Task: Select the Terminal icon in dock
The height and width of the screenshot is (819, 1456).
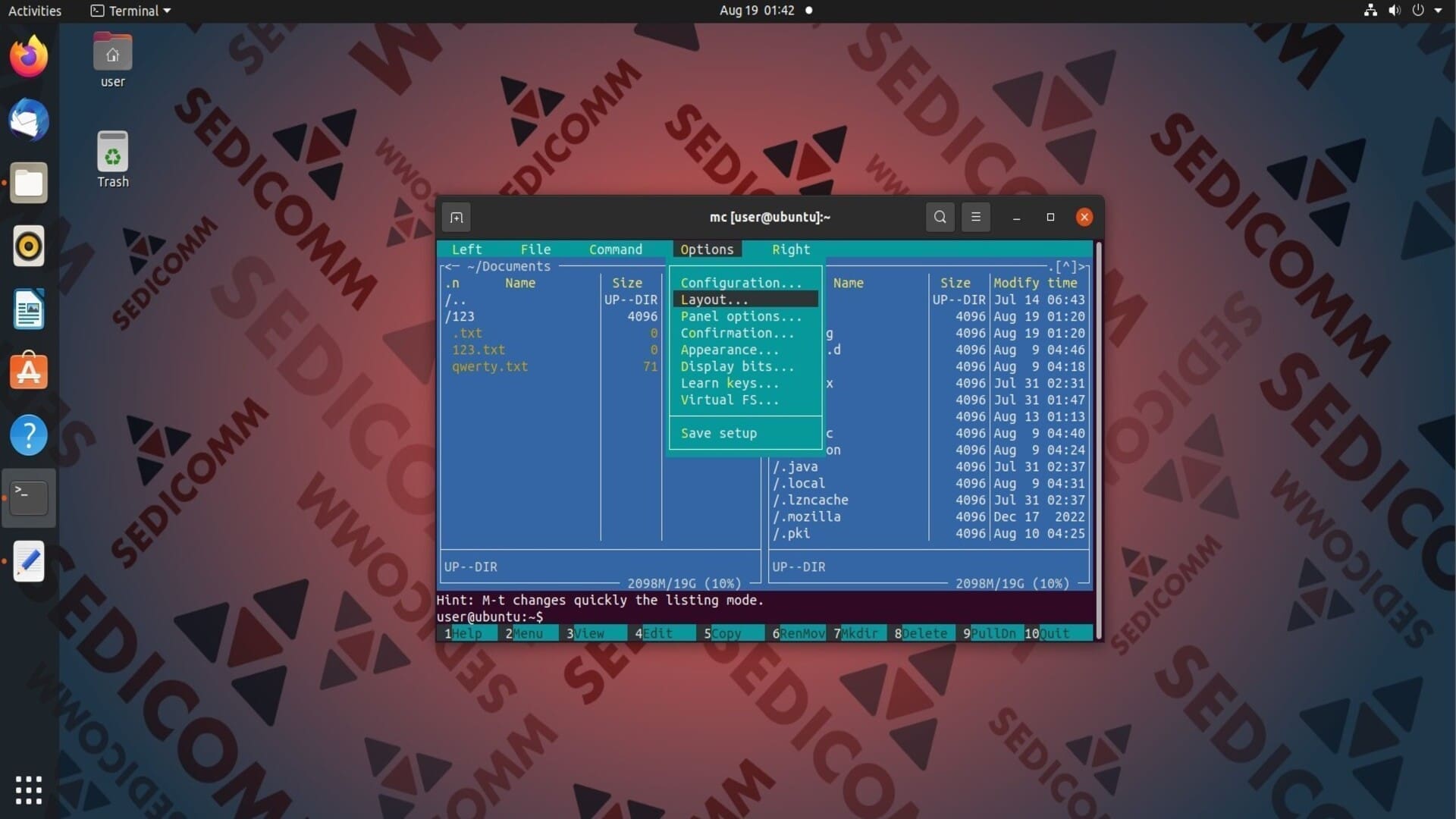Action: (29, 497)
